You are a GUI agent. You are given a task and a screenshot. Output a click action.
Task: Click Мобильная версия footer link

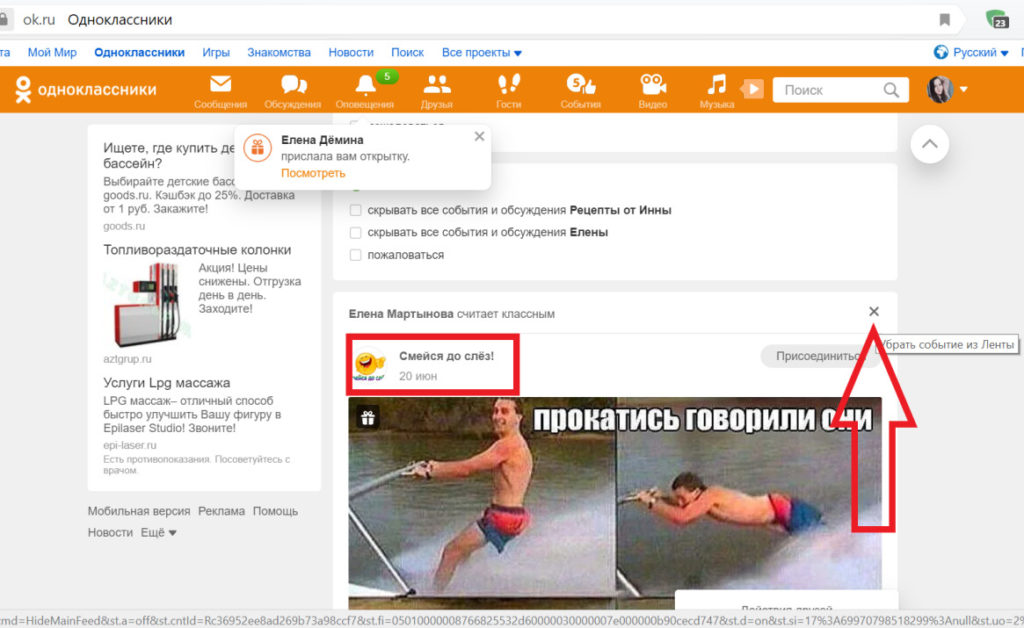(x=139, y=511)
